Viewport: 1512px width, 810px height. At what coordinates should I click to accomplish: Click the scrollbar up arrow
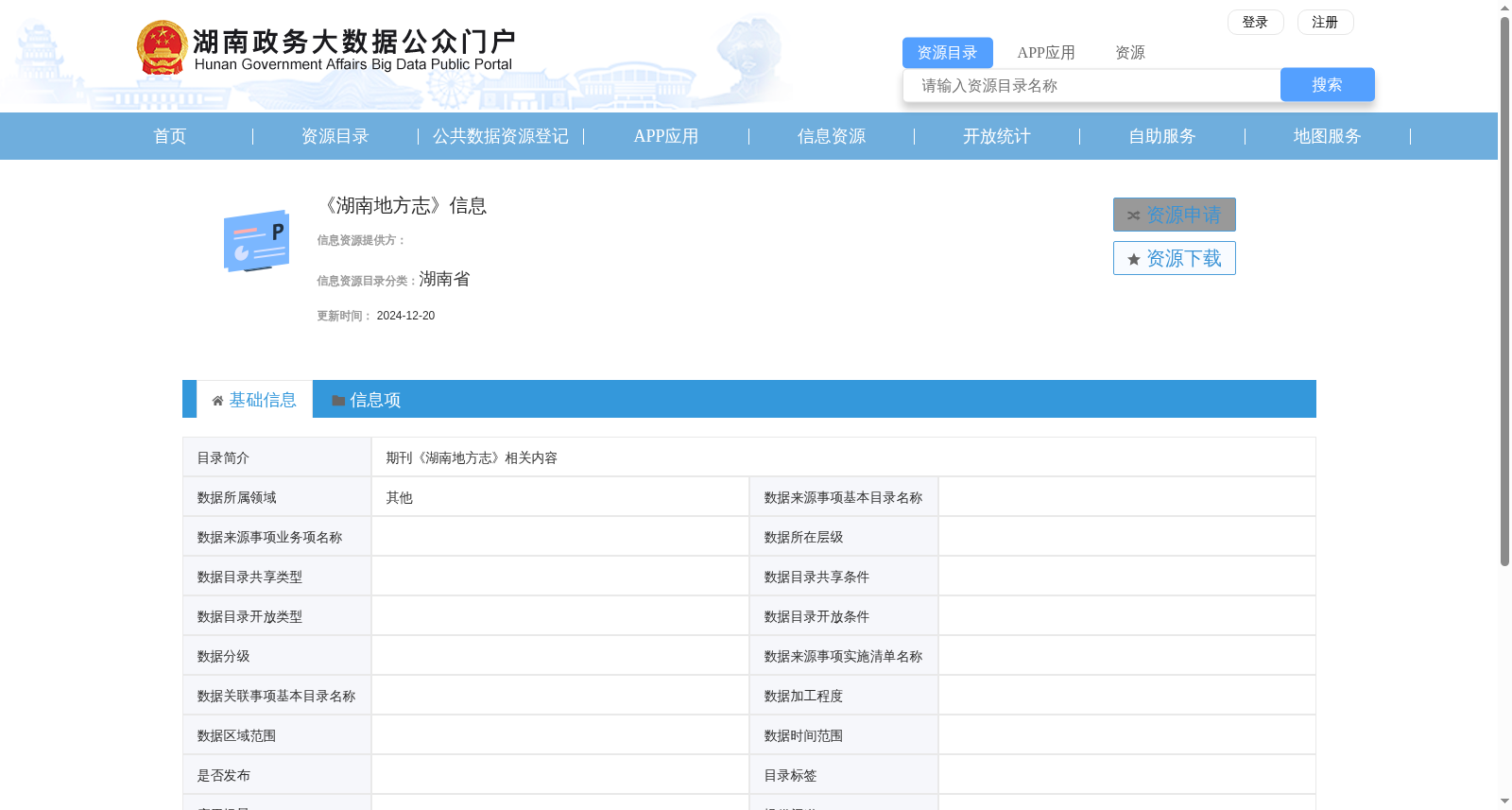tap(1504, 8)
